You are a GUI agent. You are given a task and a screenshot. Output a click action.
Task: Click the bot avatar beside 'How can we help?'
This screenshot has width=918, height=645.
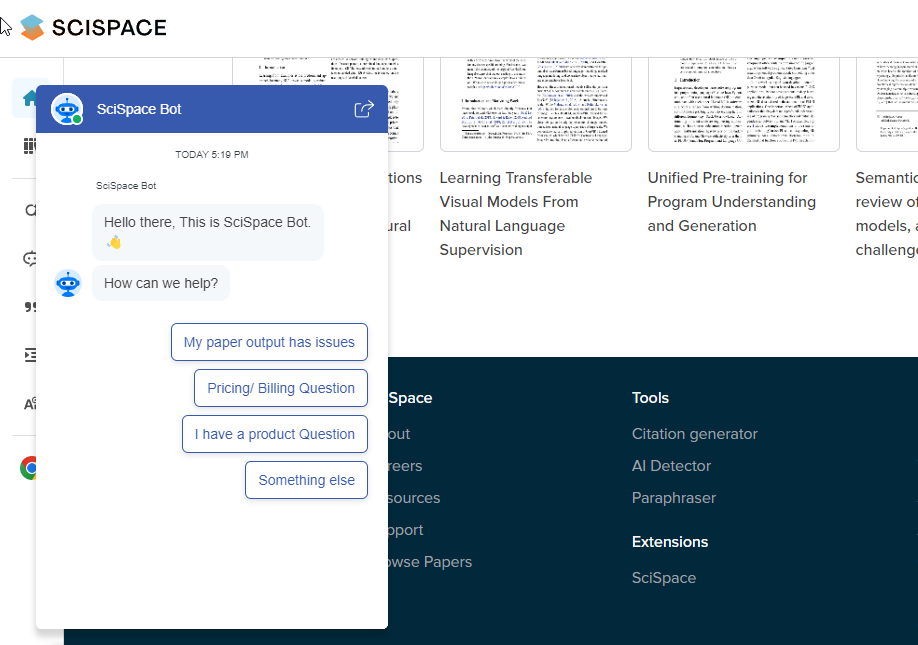[x=68, y=283]
